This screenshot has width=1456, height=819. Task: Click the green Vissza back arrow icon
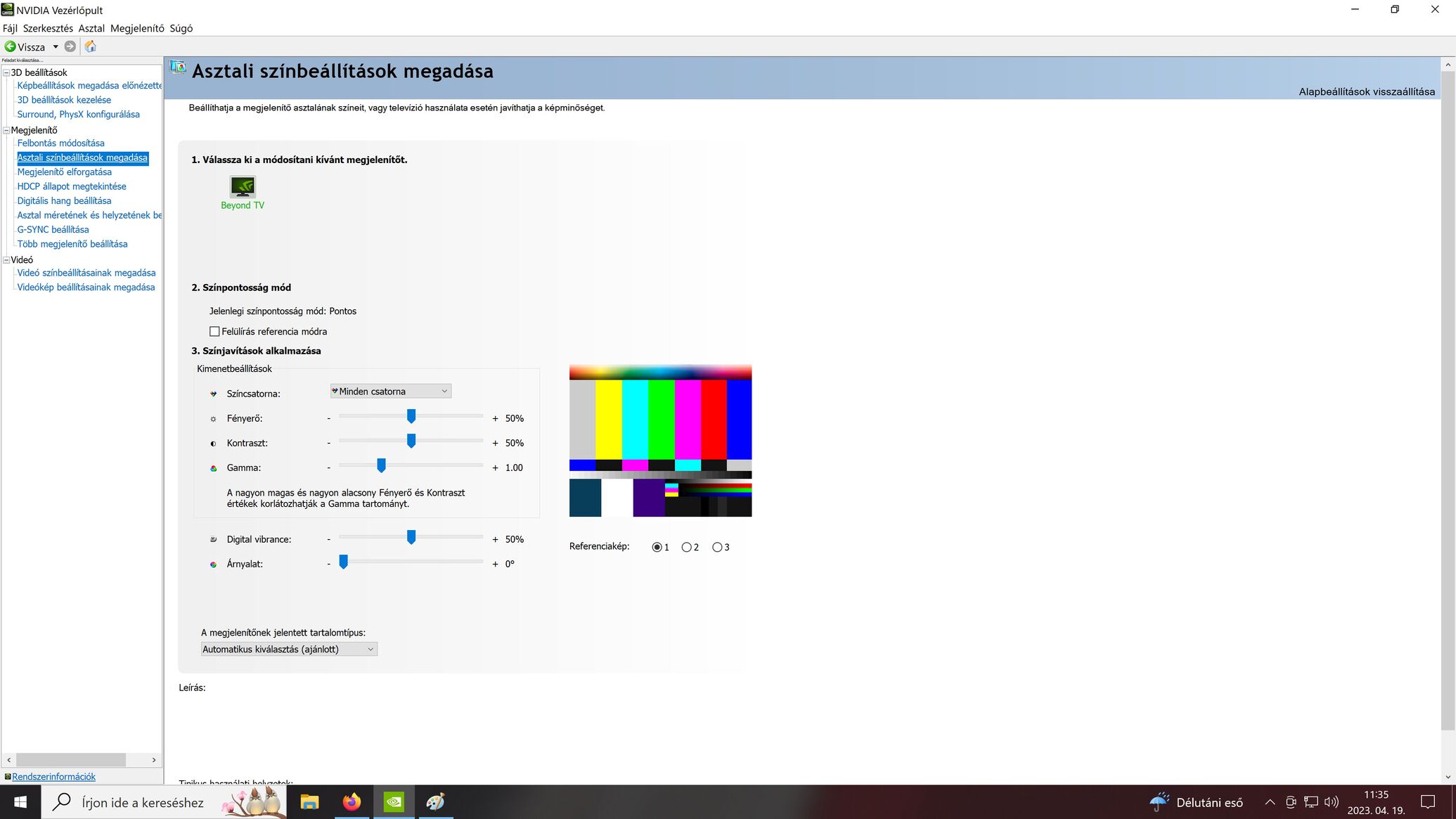[x=10, y=46]
